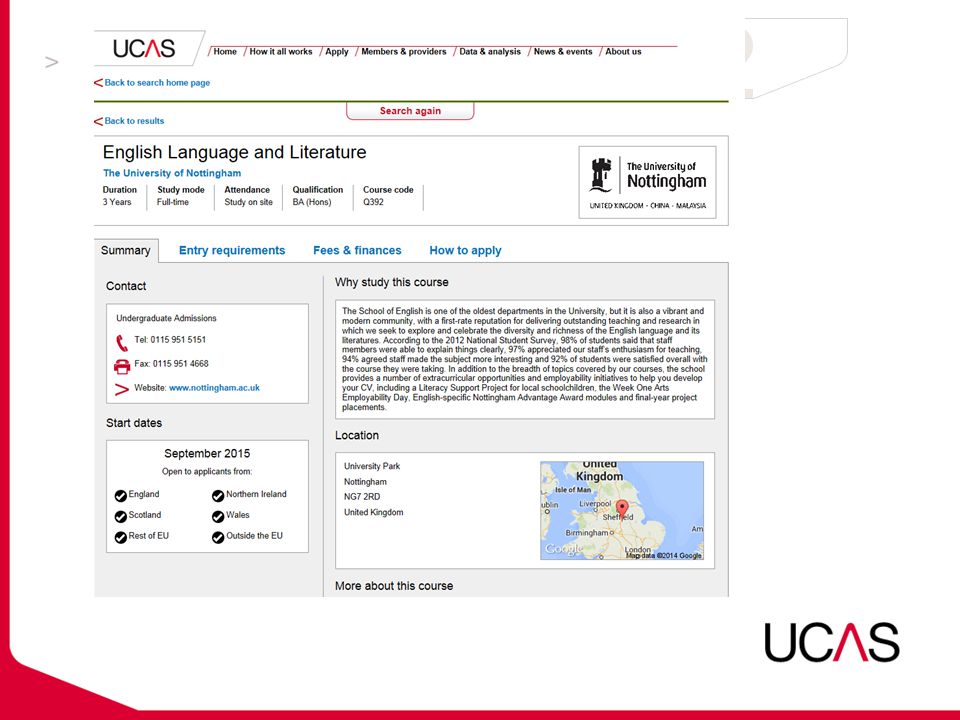Open The University of Nottingham link

(172, 173)
